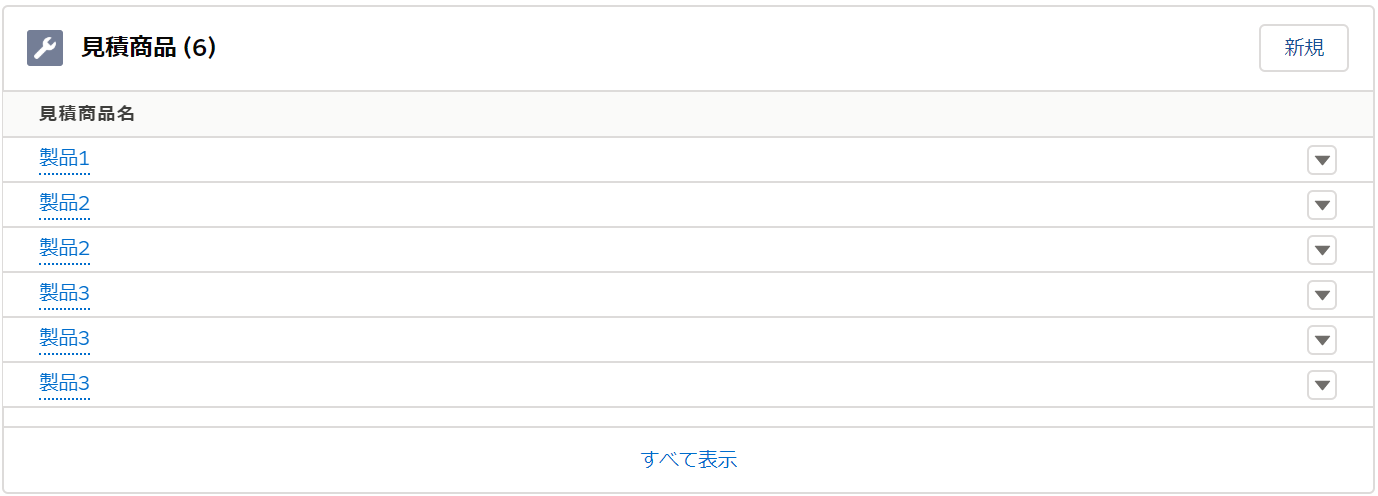Open the first 製品2 link

click(64, 204)
